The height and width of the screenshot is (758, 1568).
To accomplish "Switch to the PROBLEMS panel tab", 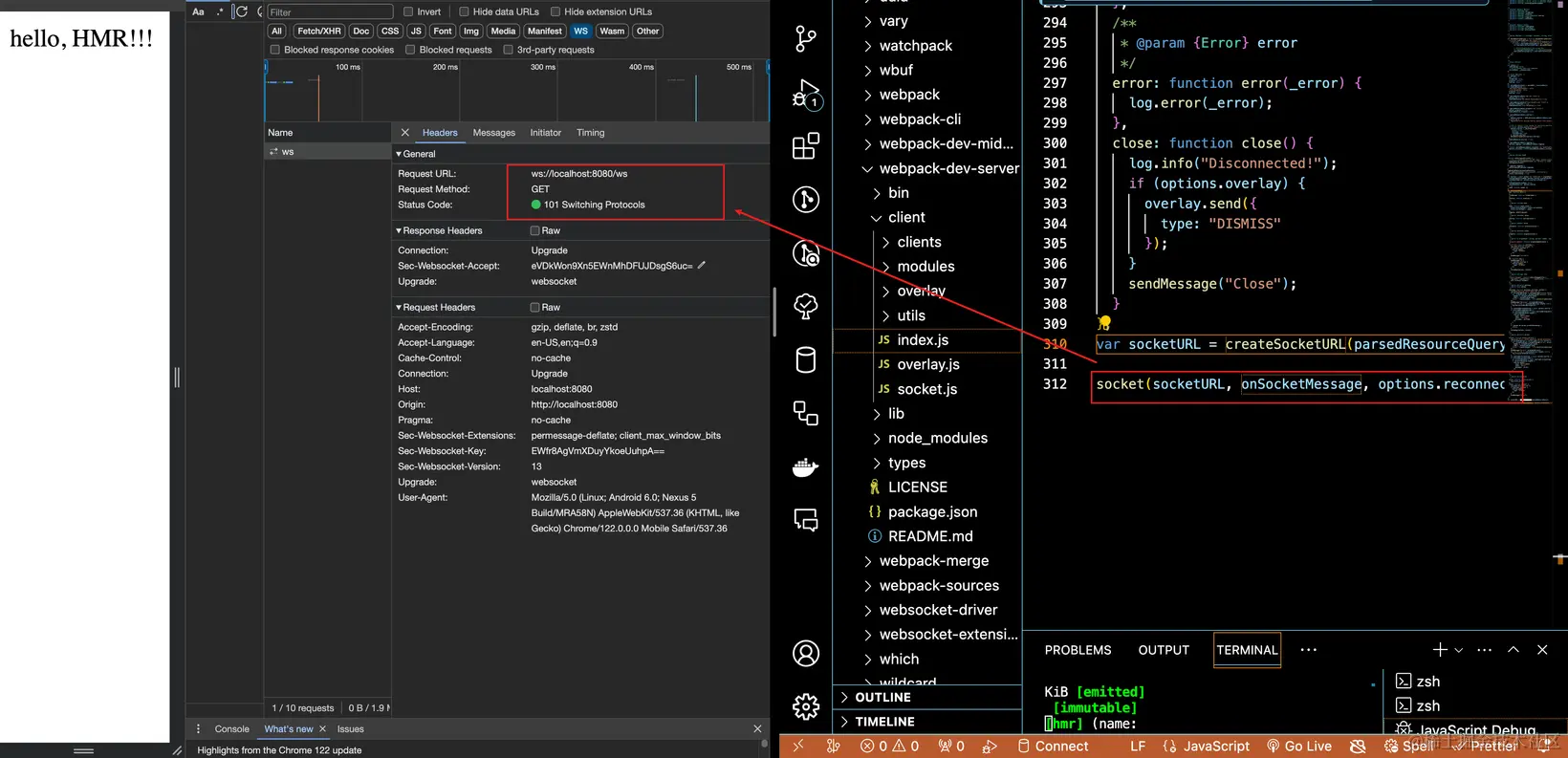I will pyautogui.click(x=1078, y=650).
